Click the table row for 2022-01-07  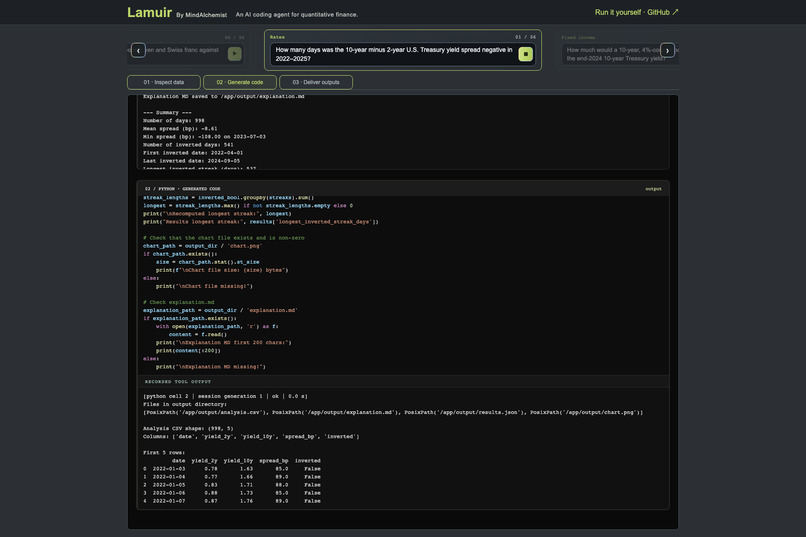click(232, 501)
